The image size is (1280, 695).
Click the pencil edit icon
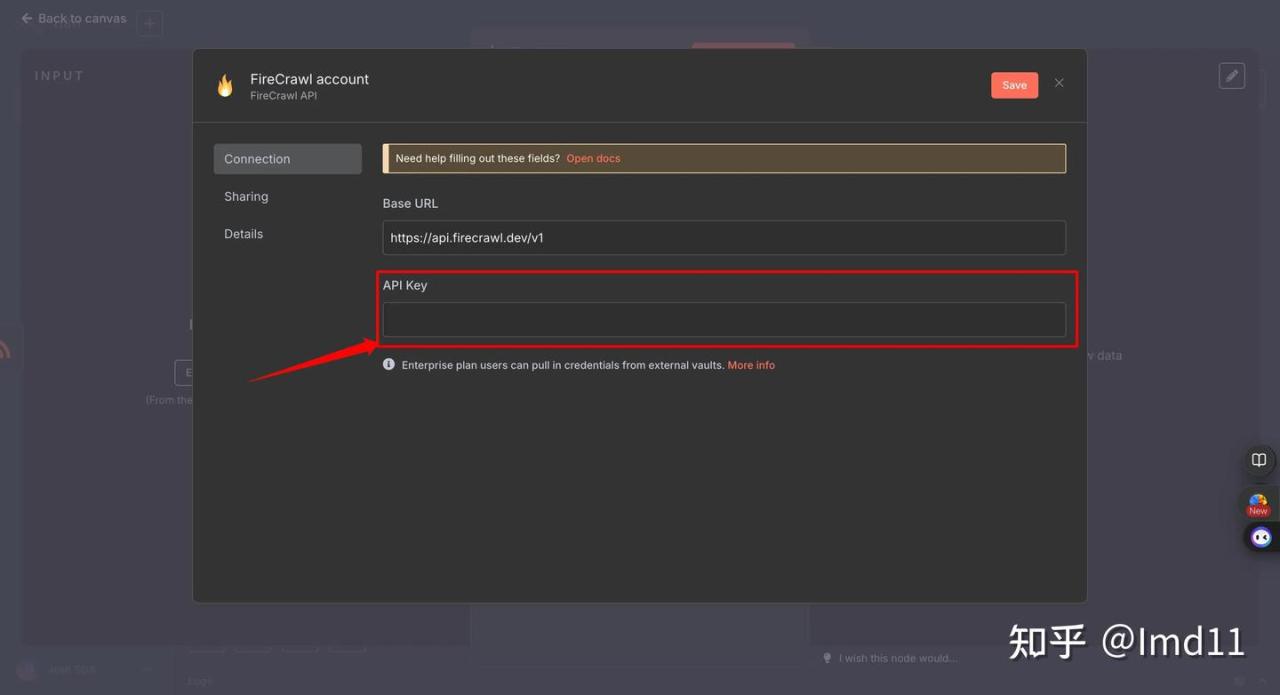point(1232,76)
